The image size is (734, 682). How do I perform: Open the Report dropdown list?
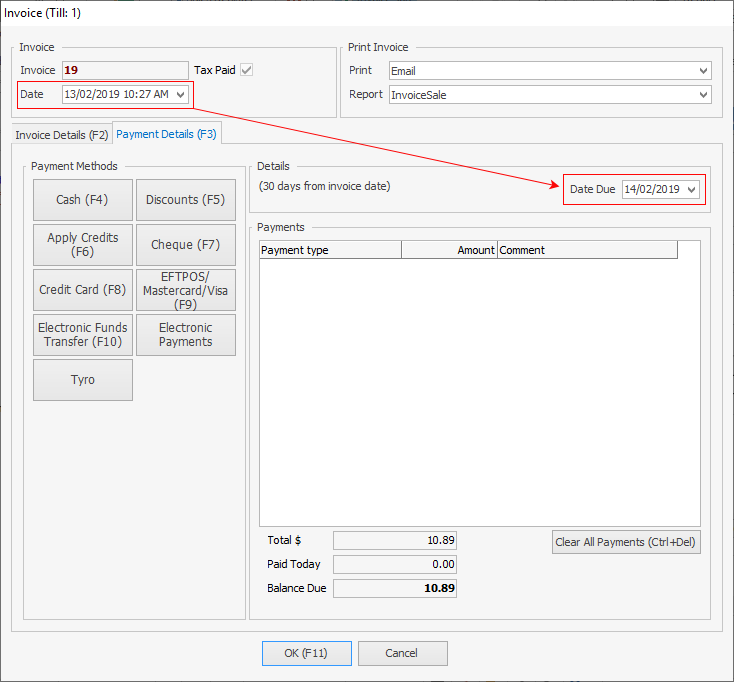(x=703, y=94)
